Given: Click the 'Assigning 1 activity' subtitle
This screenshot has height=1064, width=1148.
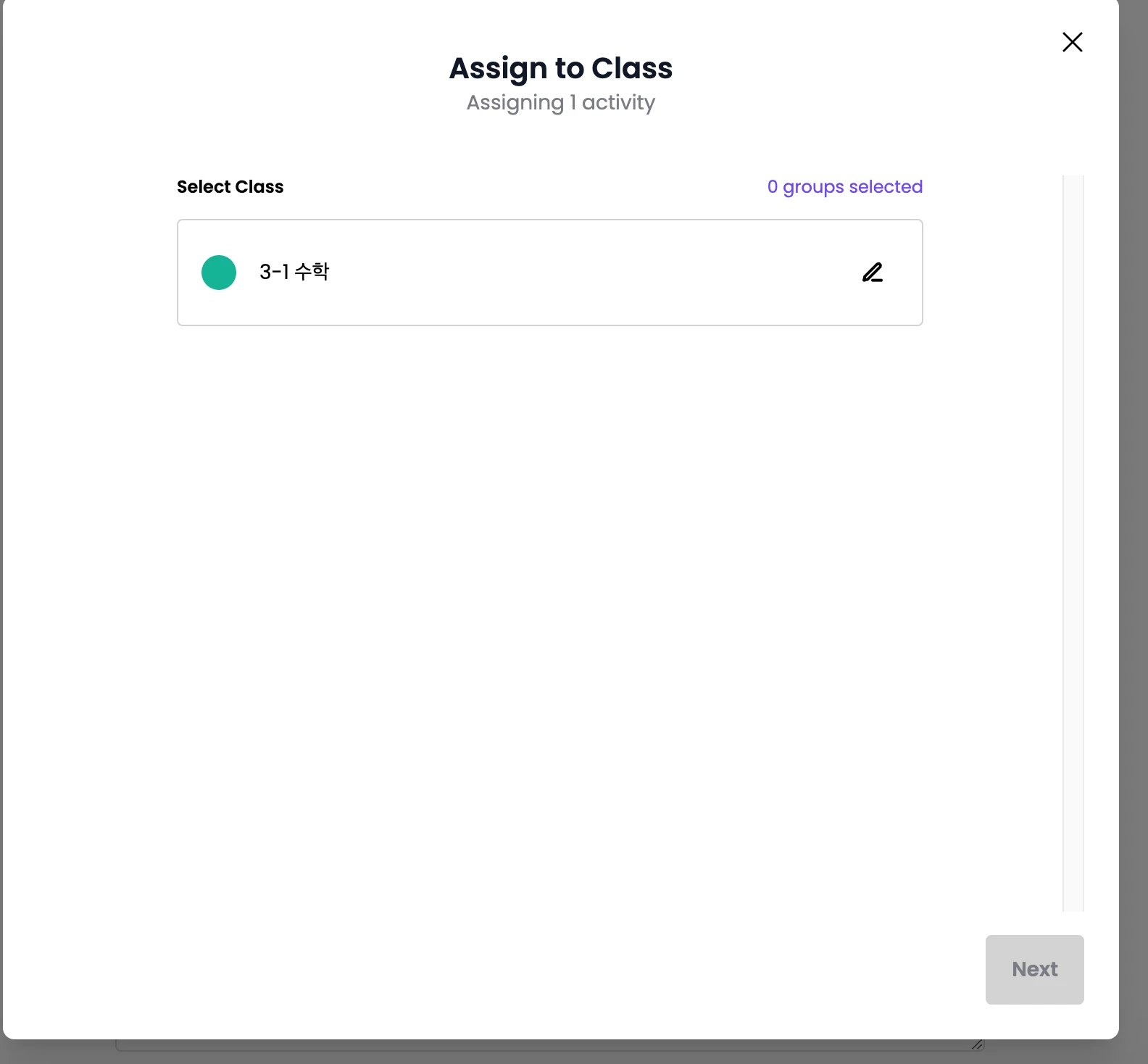Looking at the screenshot, I should [561, 102].
